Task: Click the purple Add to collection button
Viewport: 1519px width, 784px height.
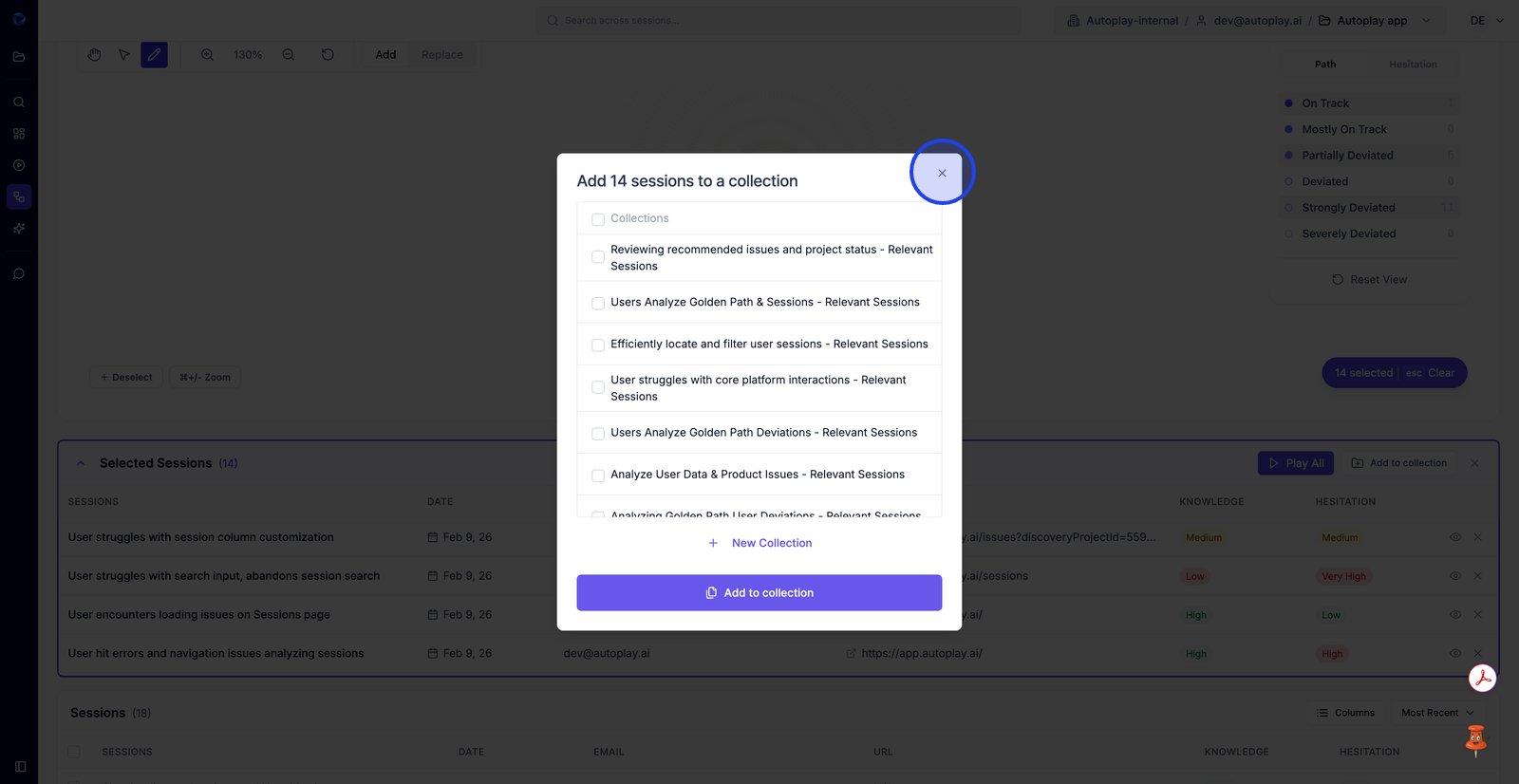Action: tap(759, 592)
